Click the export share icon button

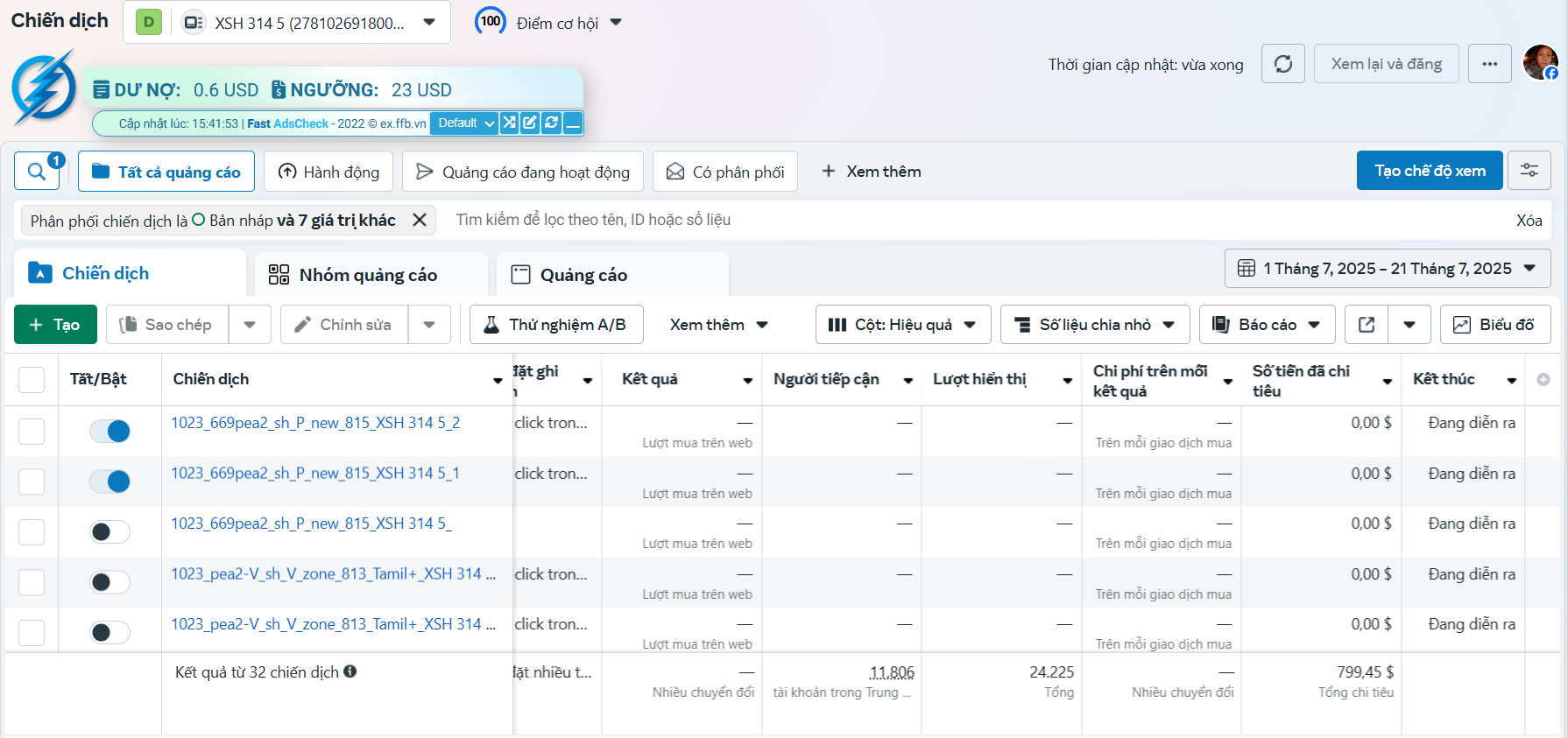[1367, 325]
